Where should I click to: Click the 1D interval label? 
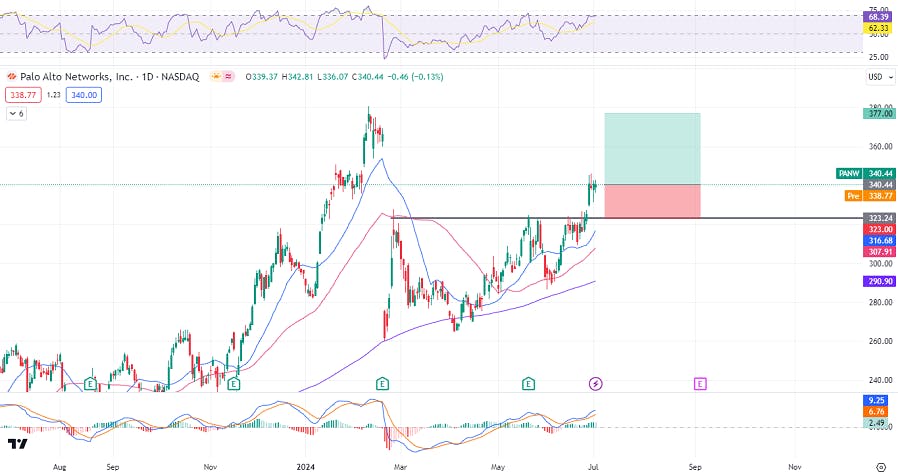pos(148,76)
